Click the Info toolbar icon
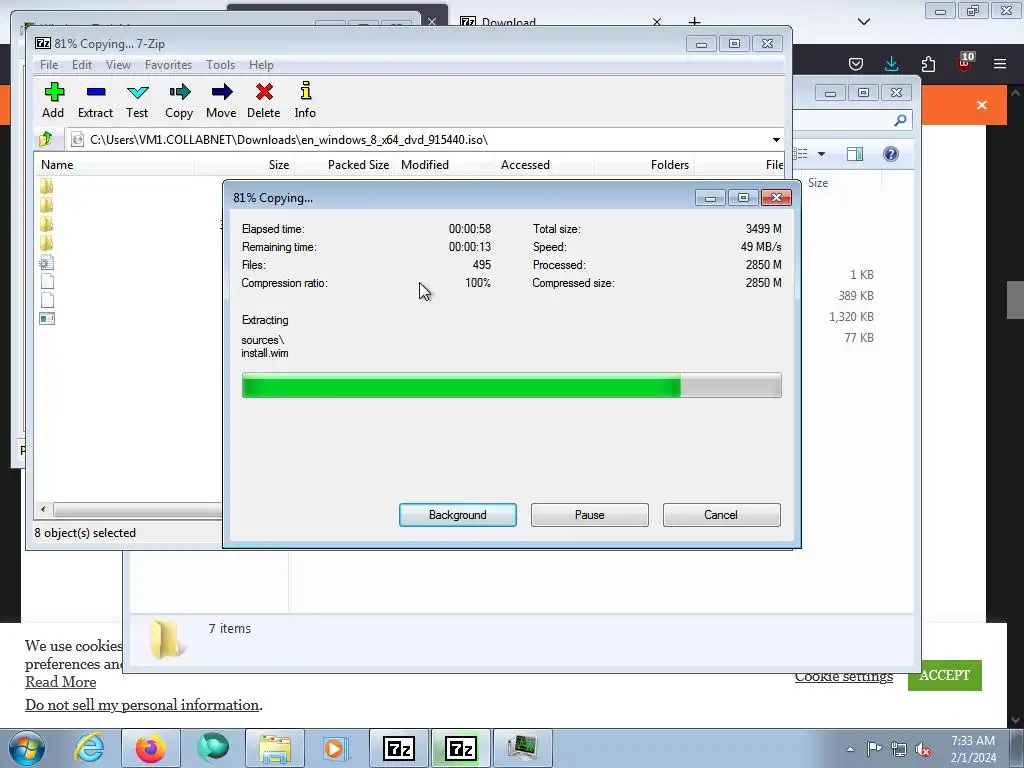1024x768 pixels. tap(305, 100)
